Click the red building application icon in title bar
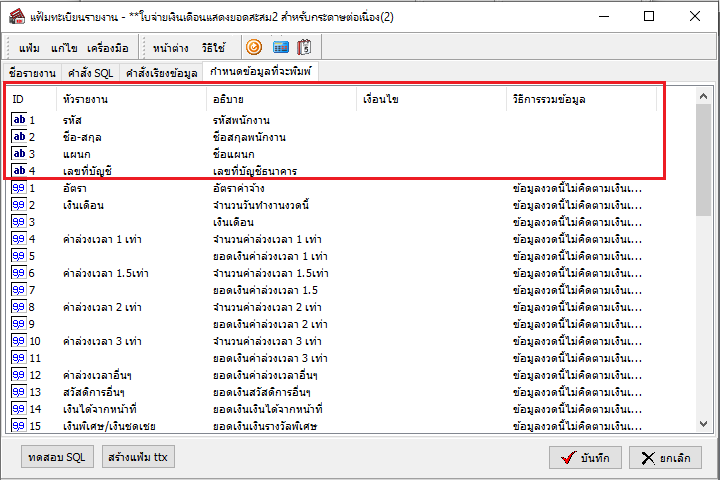 17,17
